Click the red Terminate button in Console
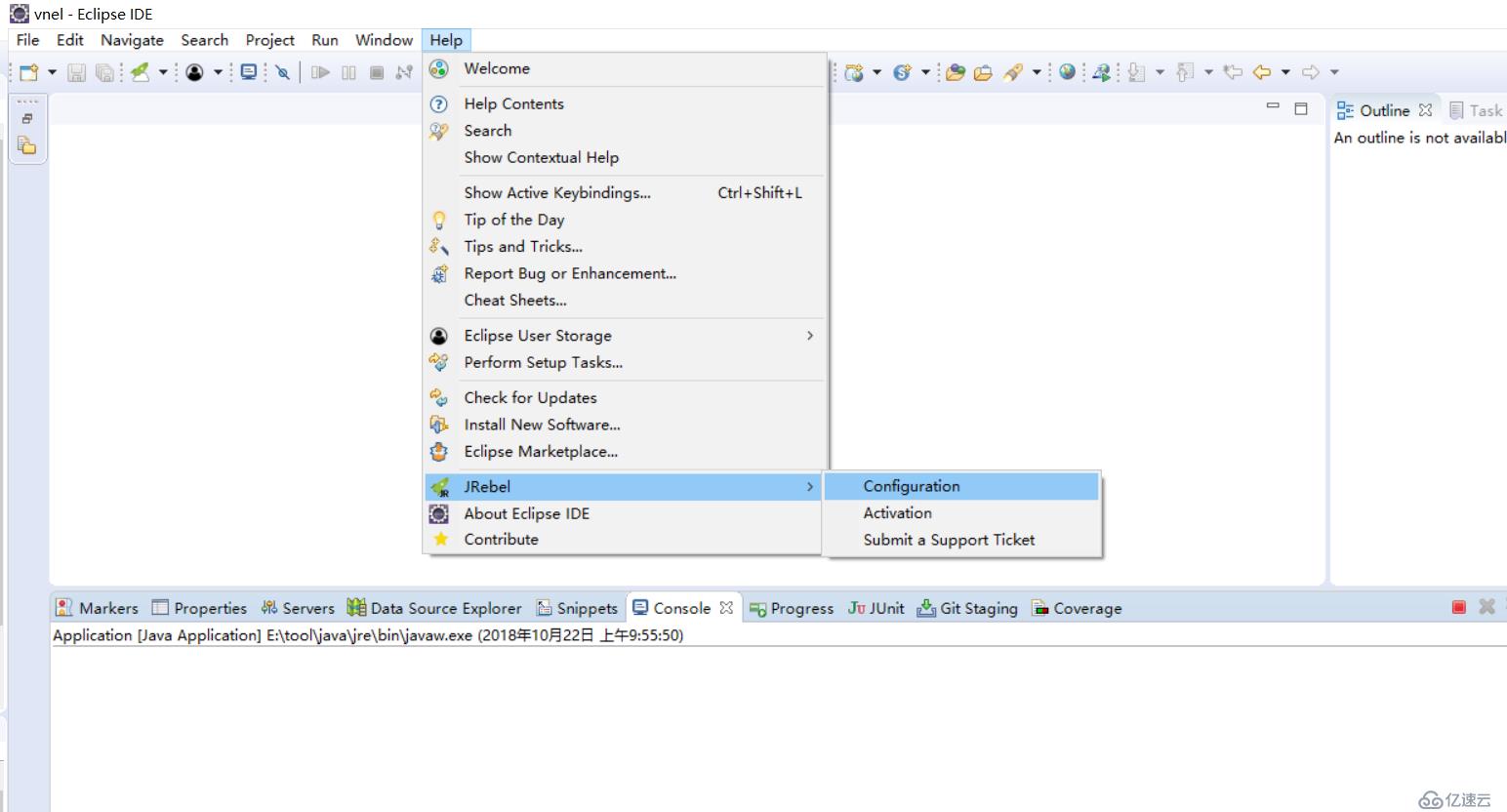 [1459, 607]
